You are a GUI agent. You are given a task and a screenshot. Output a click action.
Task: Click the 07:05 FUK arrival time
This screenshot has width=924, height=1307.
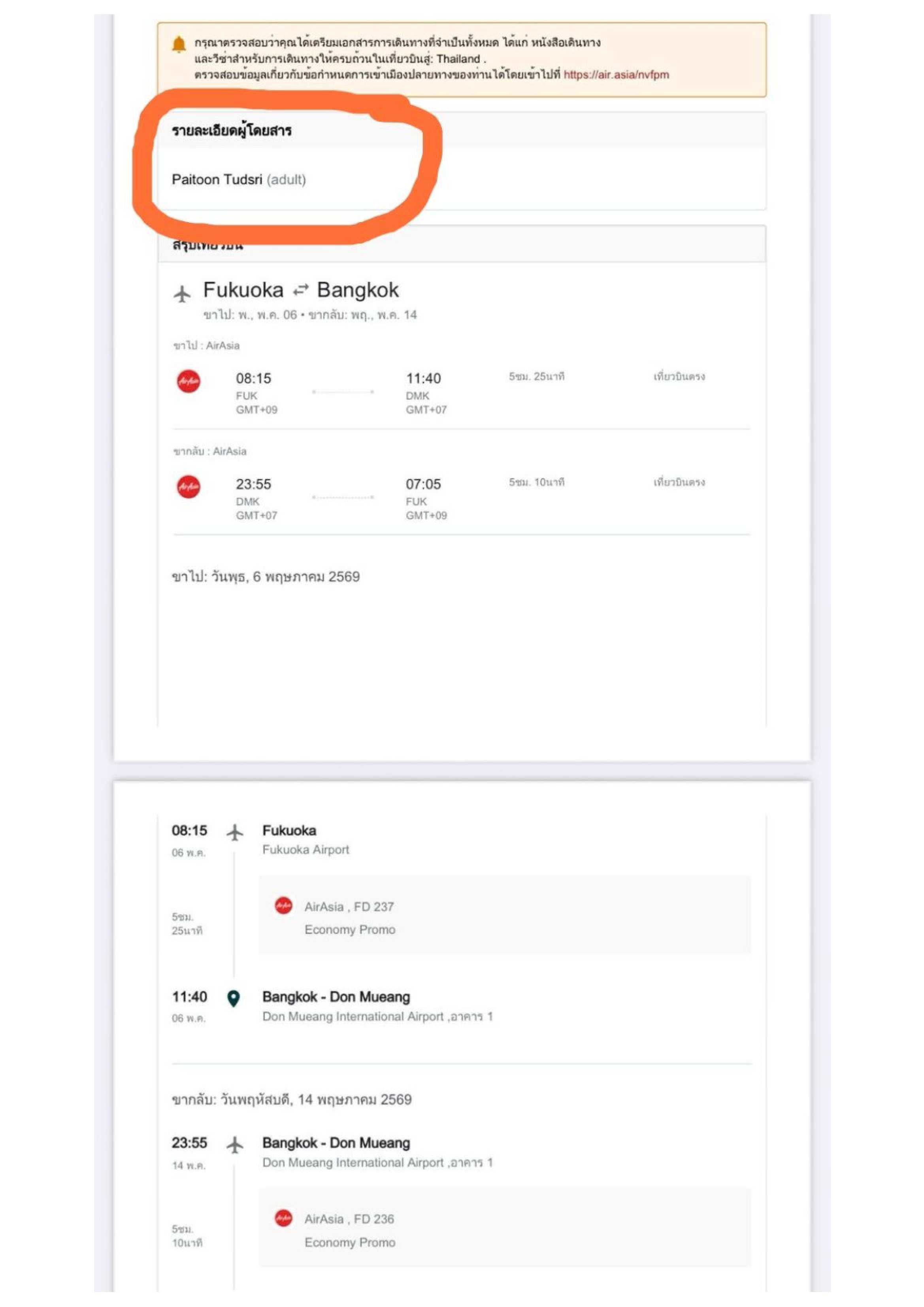pyautogui.click(x=423, y=485)
